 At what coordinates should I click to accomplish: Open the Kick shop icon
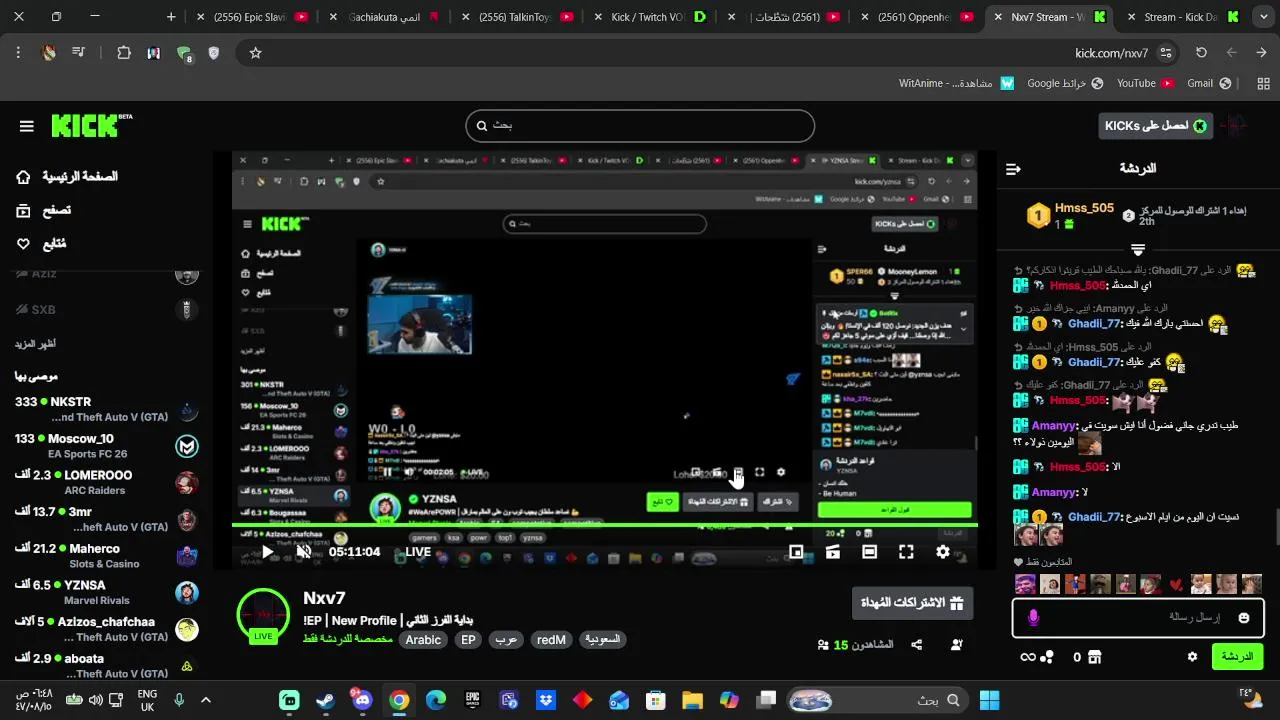pos(1095,657)
